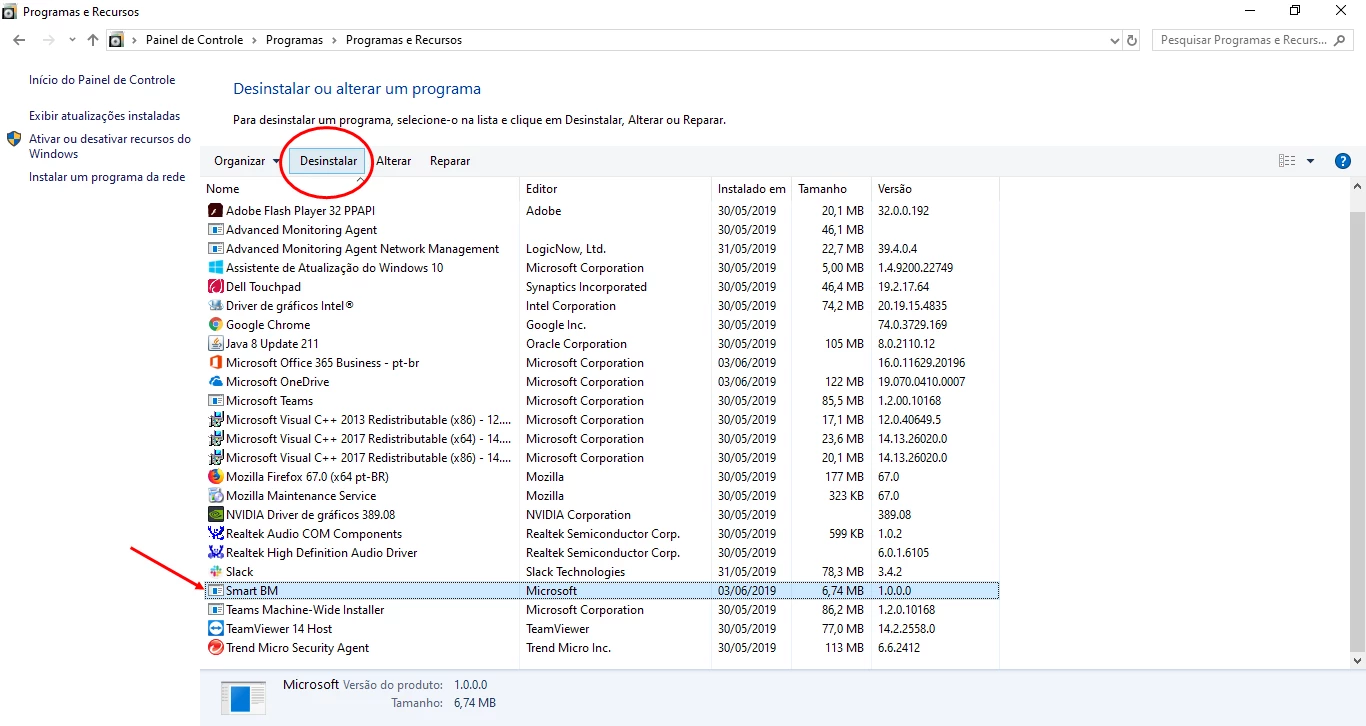The image size is (1366, 726).
Task: Click the Realtek Audio COM Components icon
Action: pos(215,534)
